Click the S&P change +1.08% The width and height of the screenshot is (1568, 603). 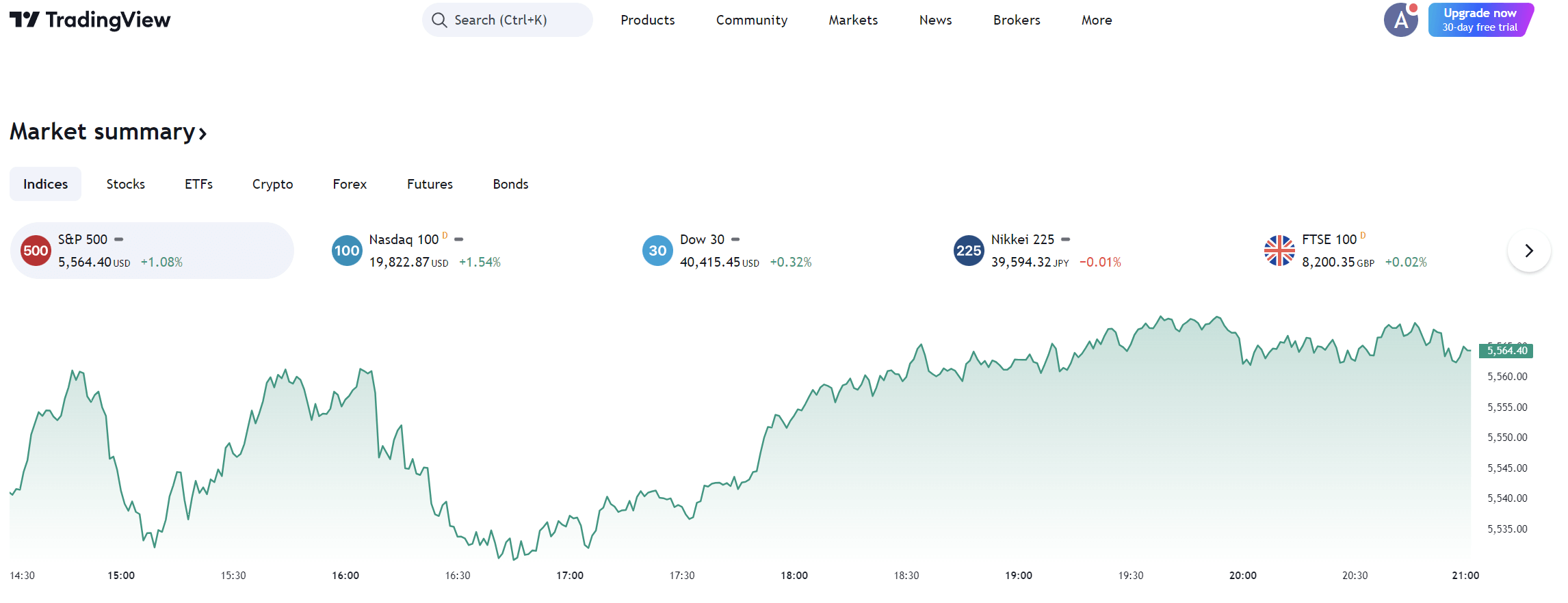(x=161, y=262)
